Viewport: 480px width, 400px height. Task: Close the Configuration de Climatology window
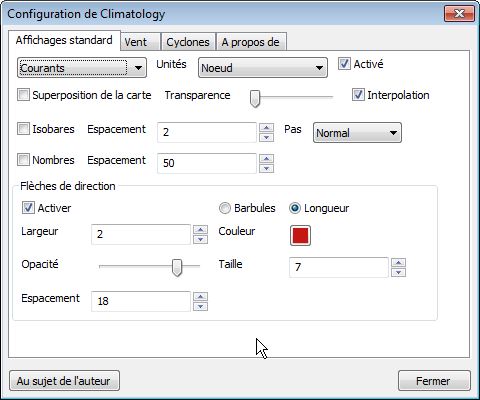tap(459, 14)
